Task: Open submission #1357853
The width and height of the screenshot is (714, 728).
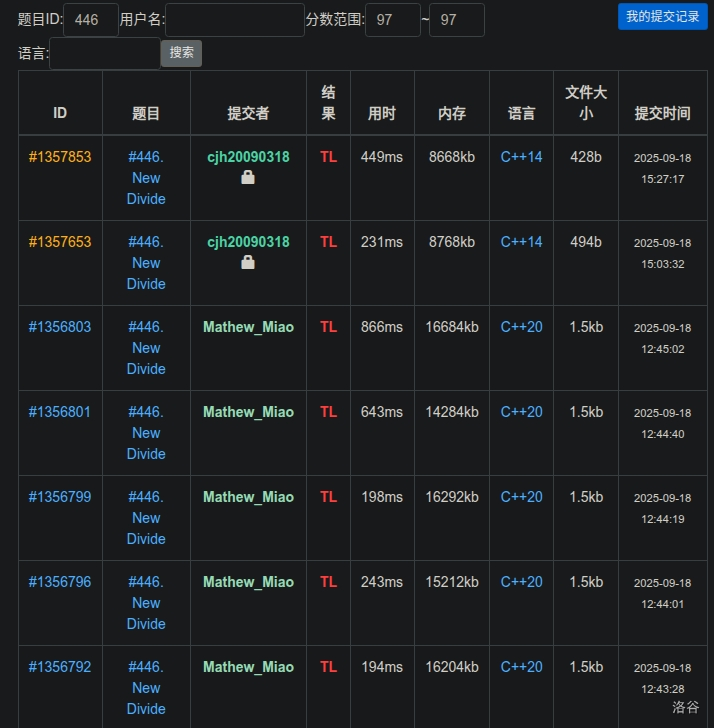Action: coord(60,157)
